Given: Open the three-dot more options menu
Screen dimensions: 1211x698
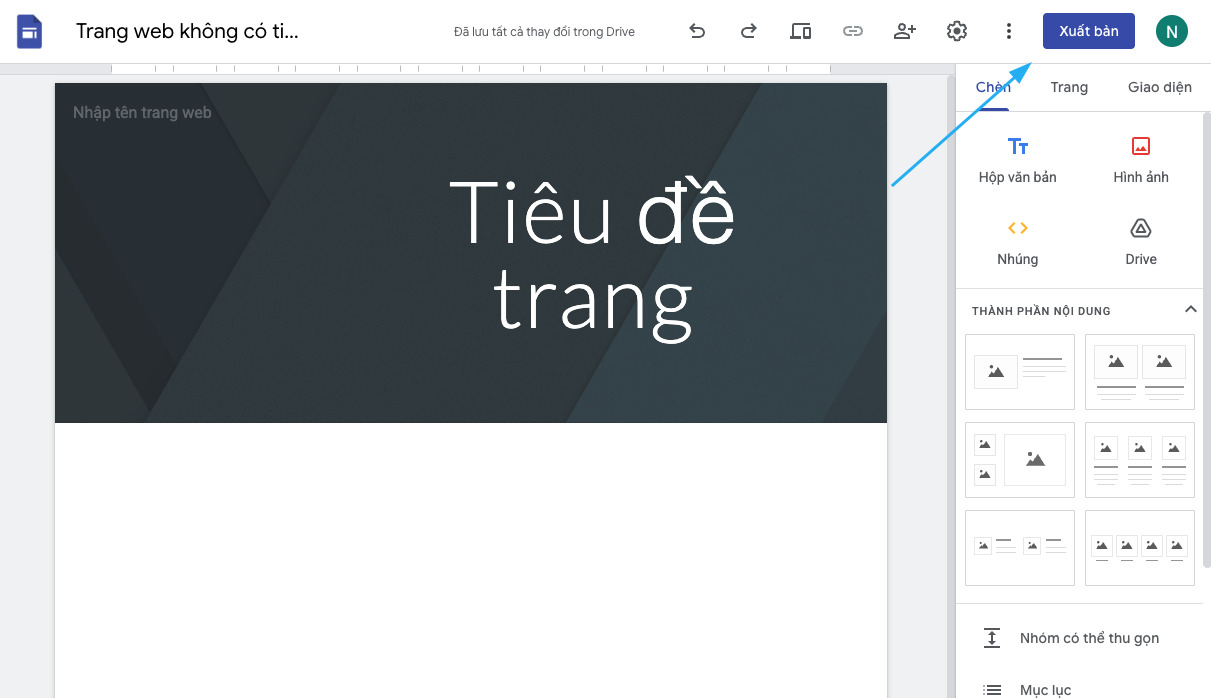Looking at the screenshot, I should pyautogui.click(x=1008, y=31).
